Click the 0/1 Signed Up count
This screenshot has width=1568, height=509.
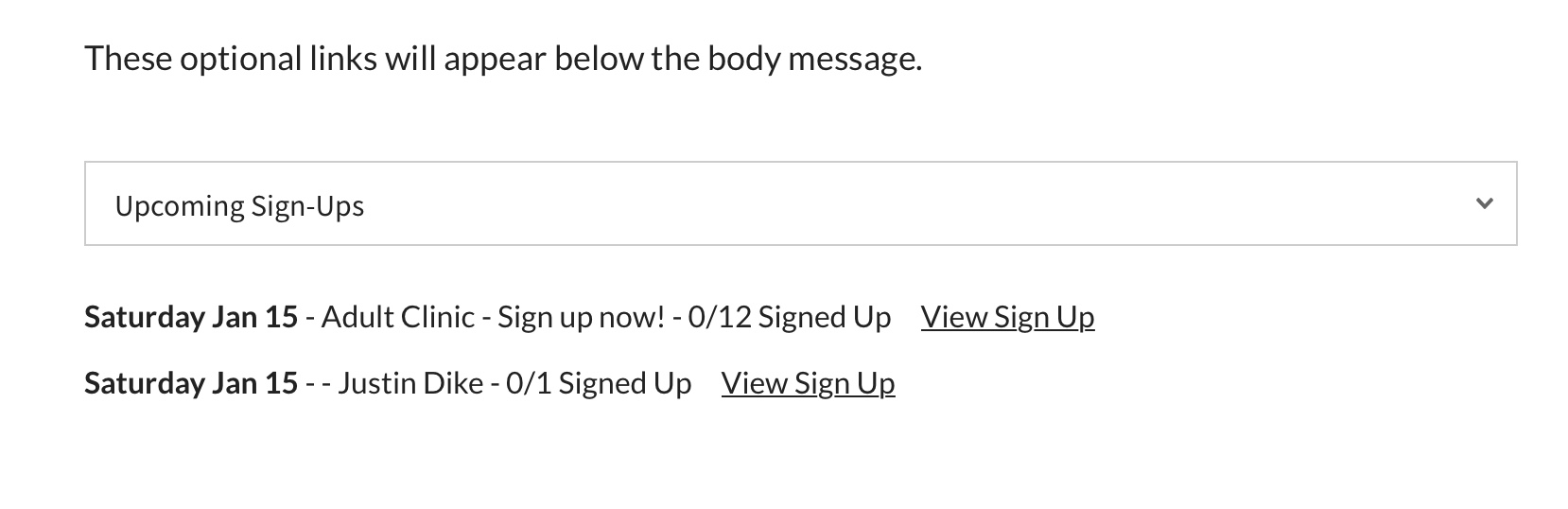point(599,383)
